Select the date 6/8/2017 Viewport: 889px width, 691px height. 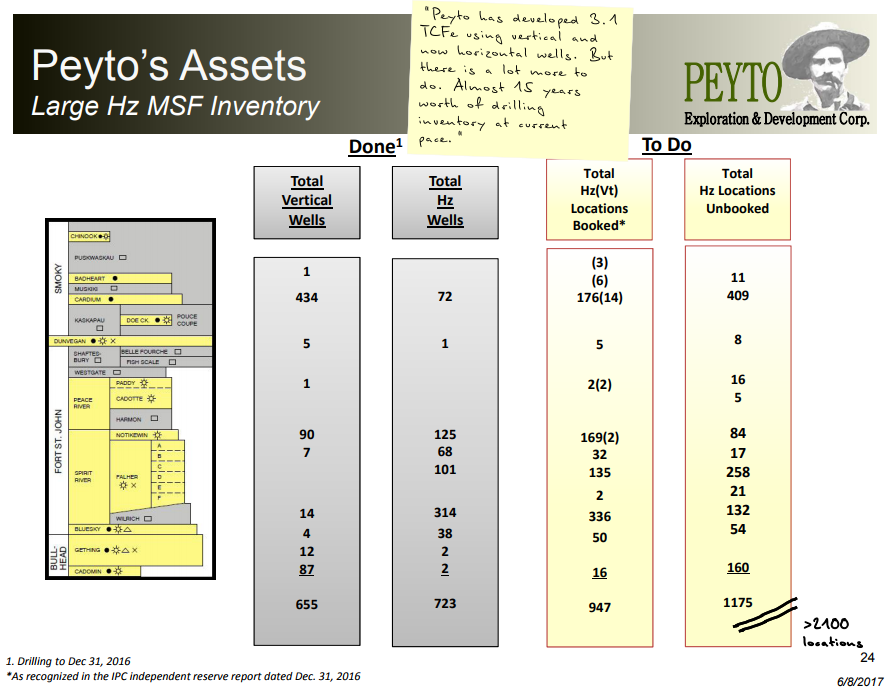pyautogui.click(x=861, y=682)
